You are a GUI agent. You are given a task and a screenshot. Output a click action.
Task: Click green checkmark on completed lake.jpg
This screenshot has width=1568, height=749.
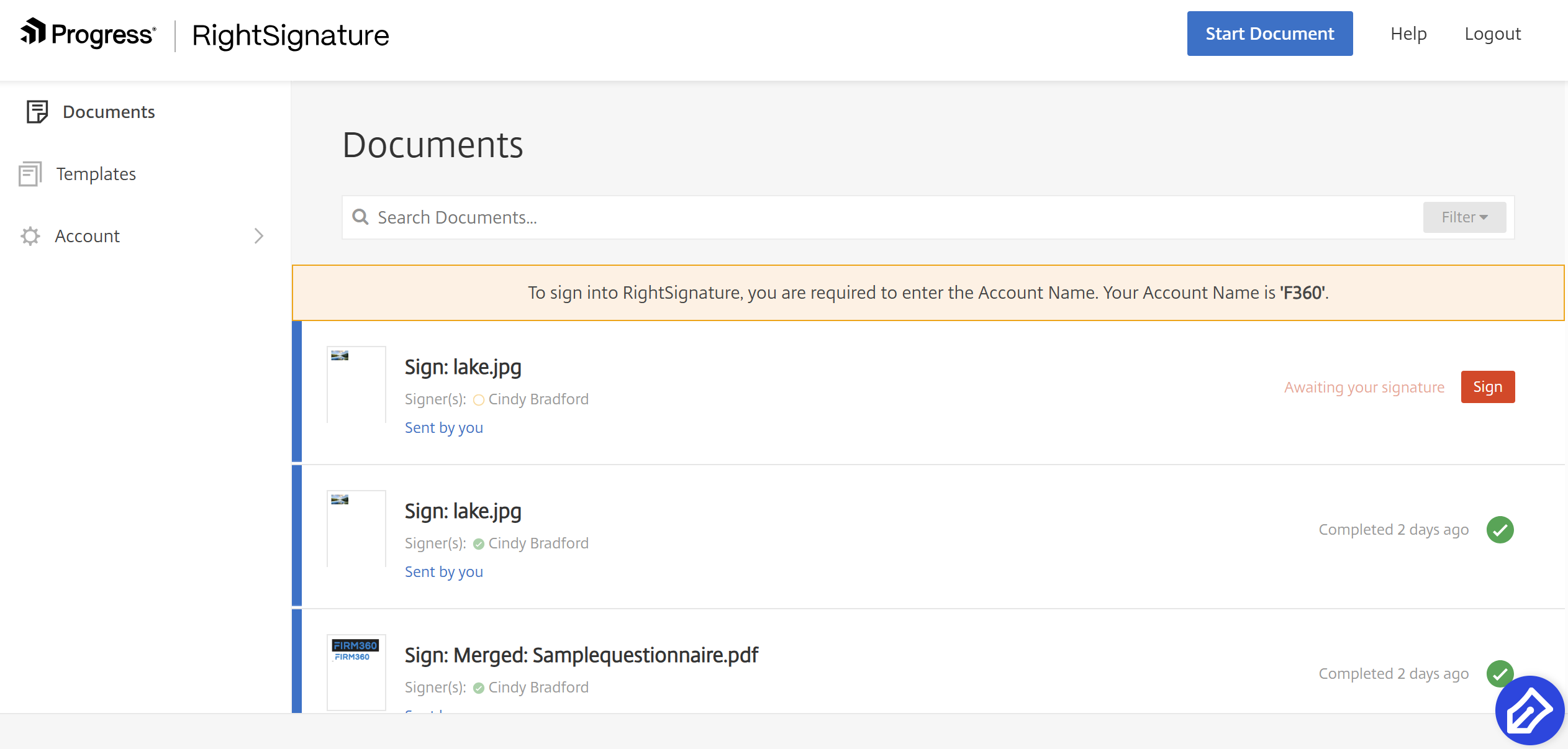[1500, 530]
